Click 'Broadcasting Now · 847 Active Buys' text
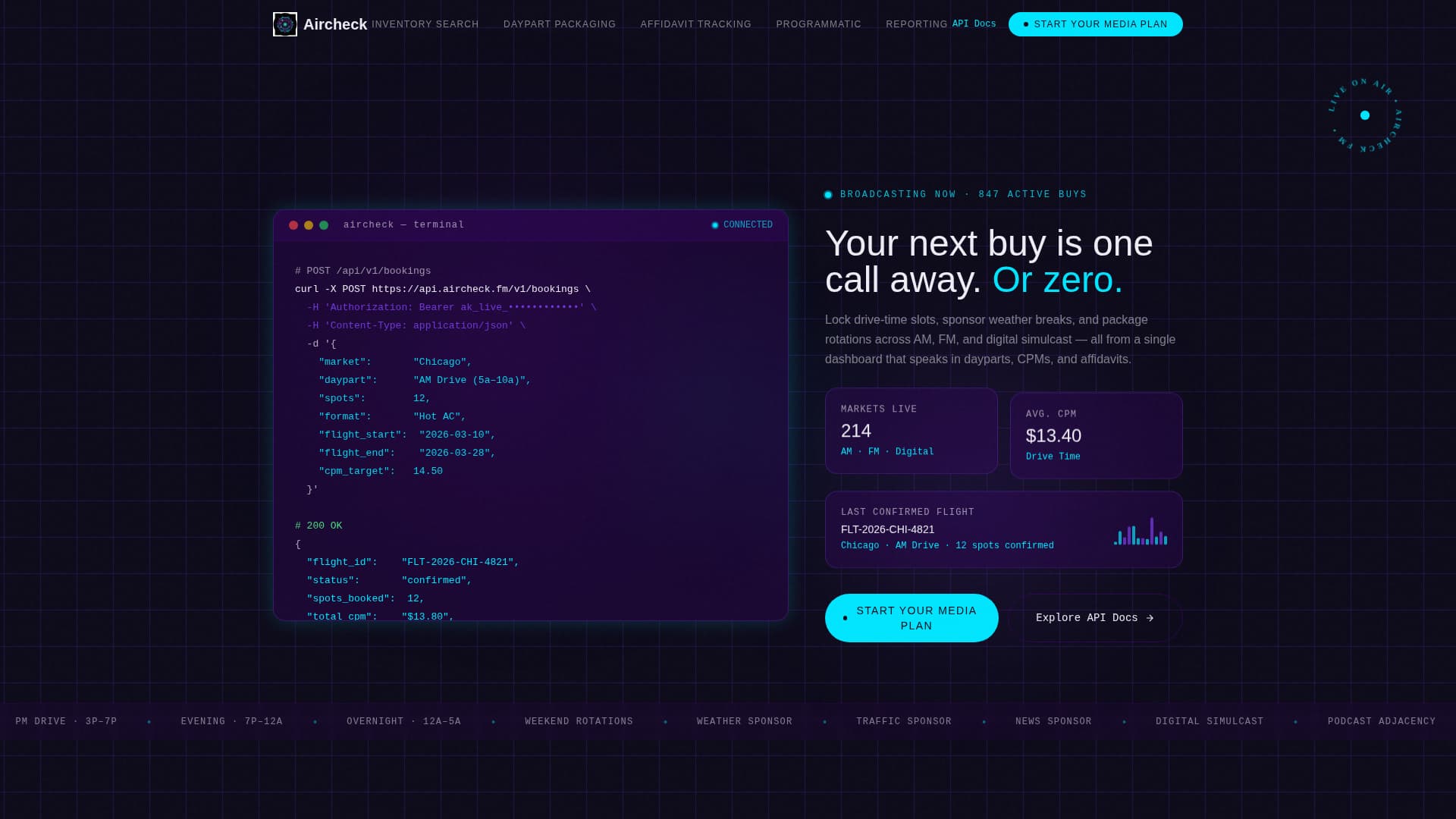The height and width of the screenshot is (819, 1456). (x=964, y=195)
